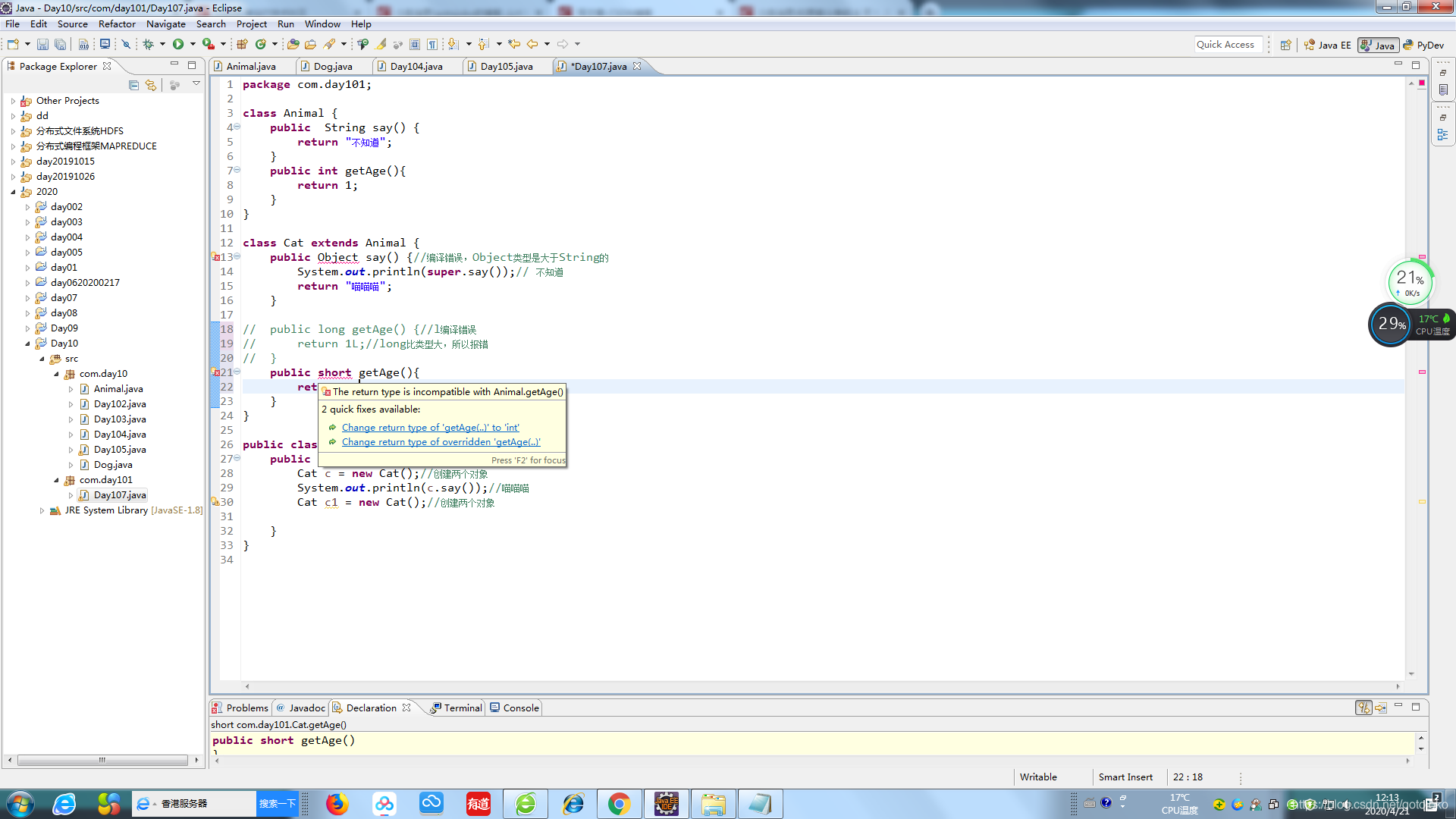The width and height of the screenshot is (1456, 819).
Task: Click the Windows Start button
Action: point(20,804)
